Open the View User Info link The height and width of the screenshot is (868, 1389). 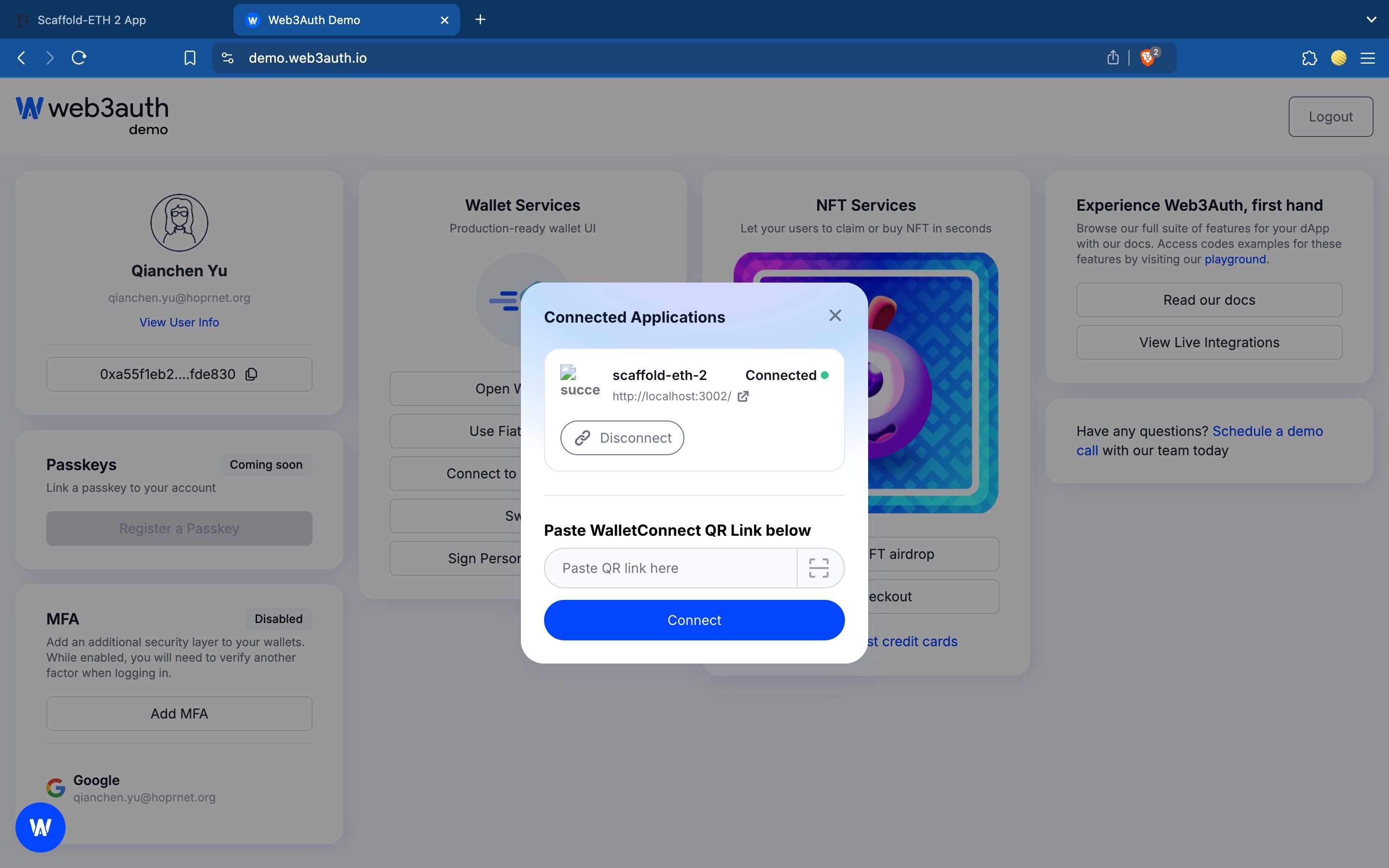coord(179,322)
